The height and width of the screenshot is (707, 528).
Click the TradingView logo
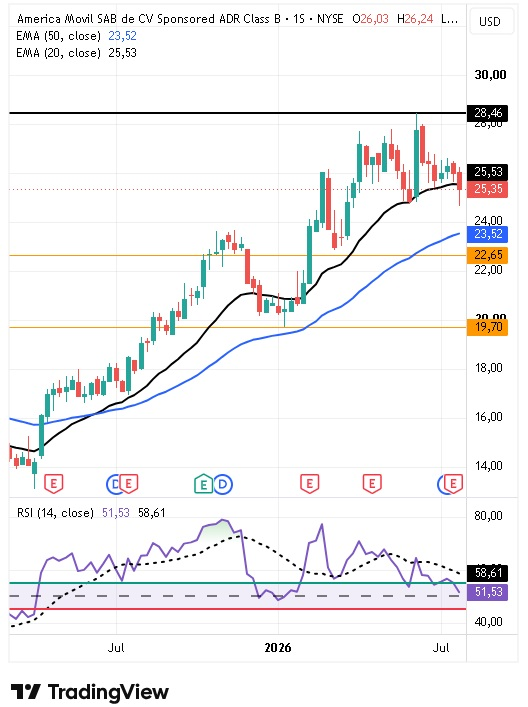90,692
